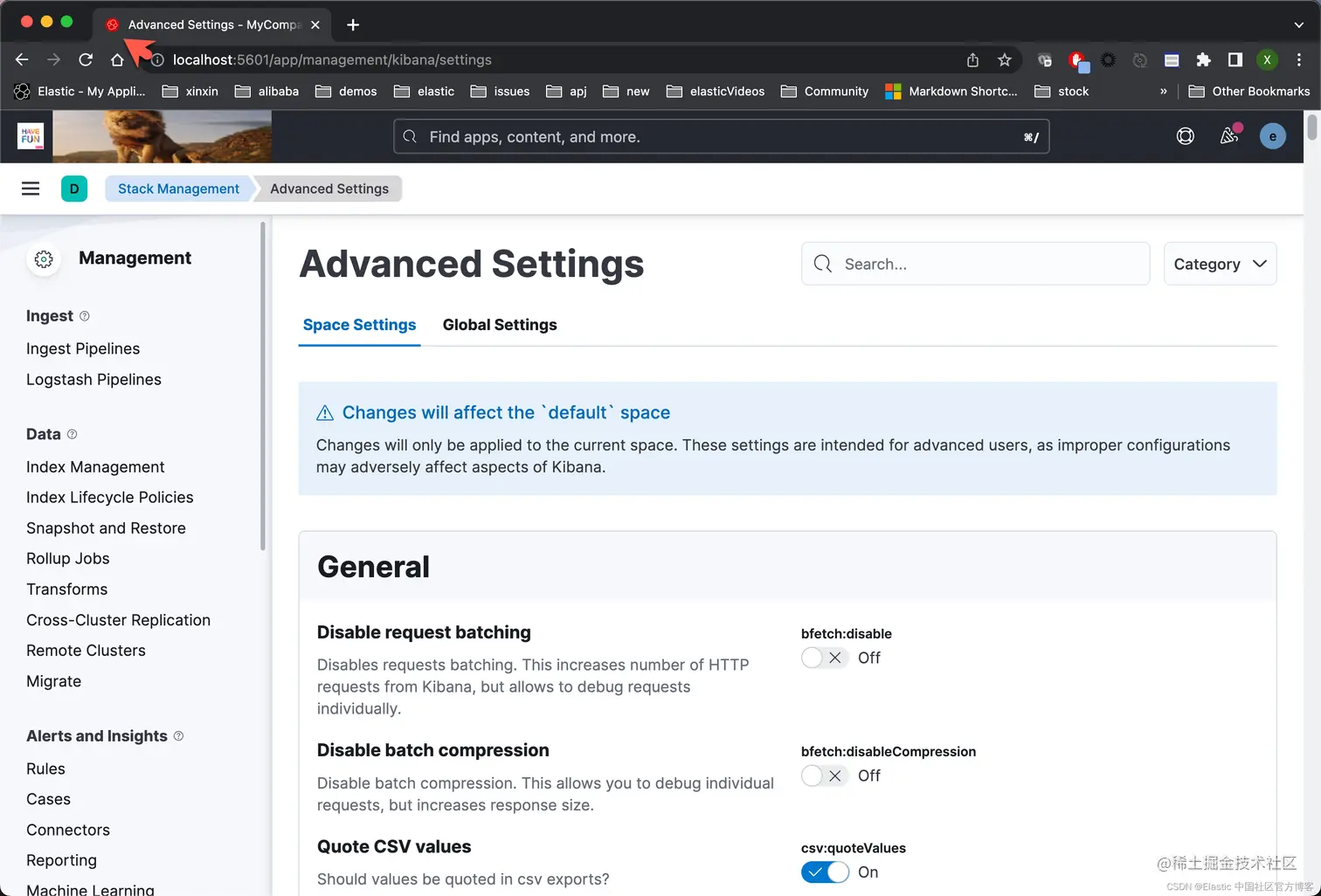Click the help lifebuoy icon in header
The height and width of the screenshot is (896, 1321).
[x=1185, y=136]
